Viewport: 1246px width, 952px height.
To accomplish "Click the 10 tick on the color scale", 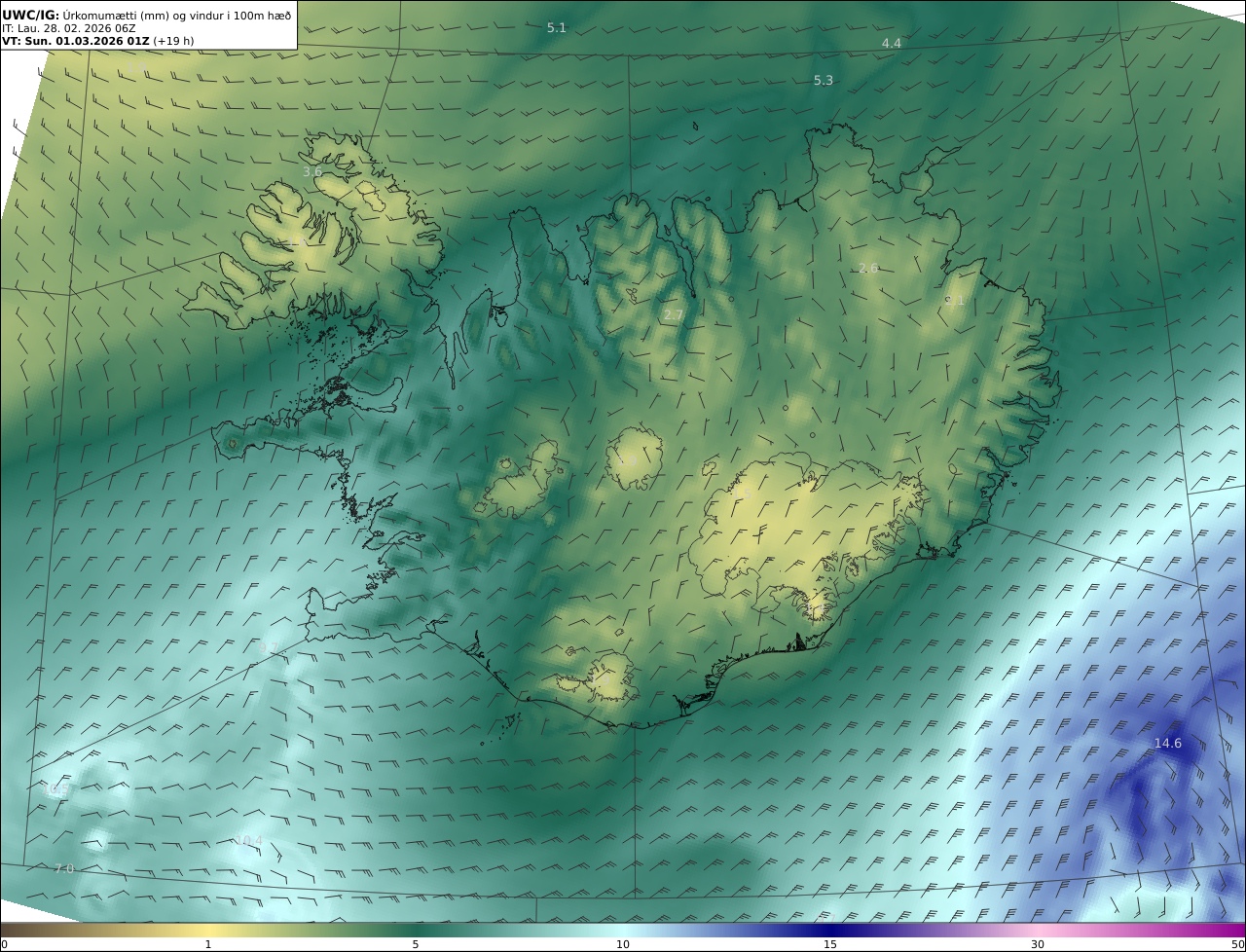I will click(623, 944).
